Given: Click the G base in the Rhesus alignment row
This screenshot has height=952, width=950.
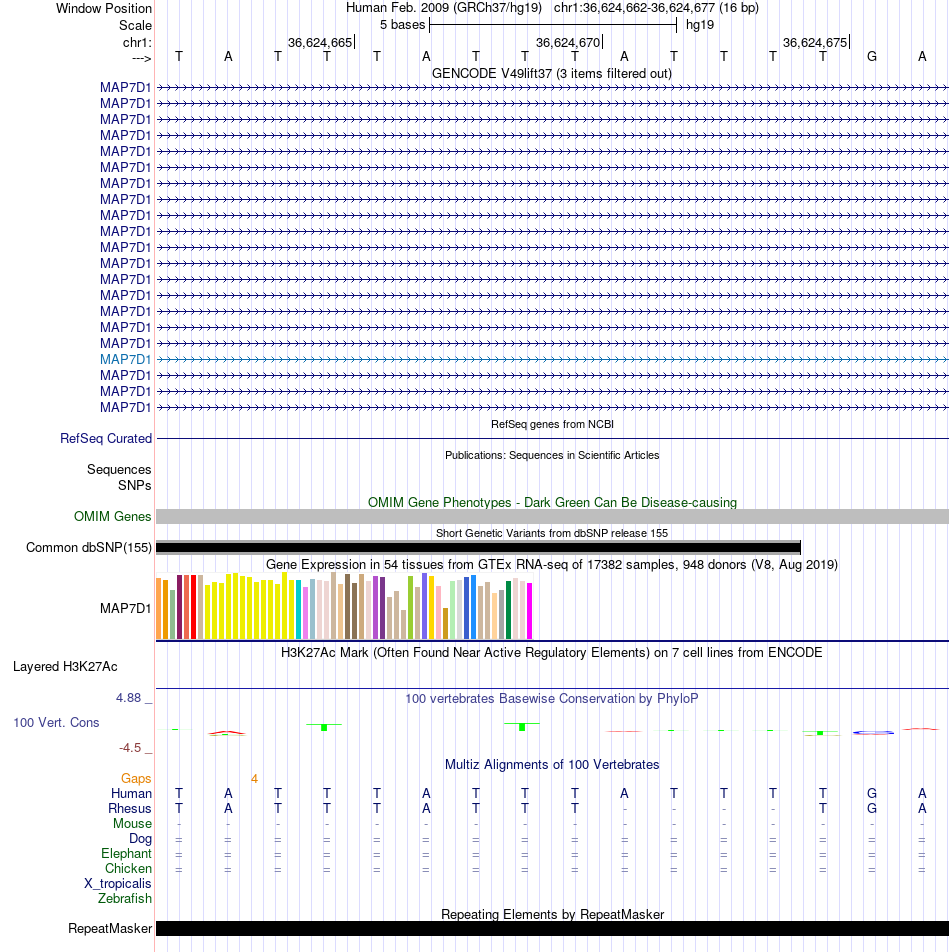Looking at the screenshot, I should (x=872, y=809).
